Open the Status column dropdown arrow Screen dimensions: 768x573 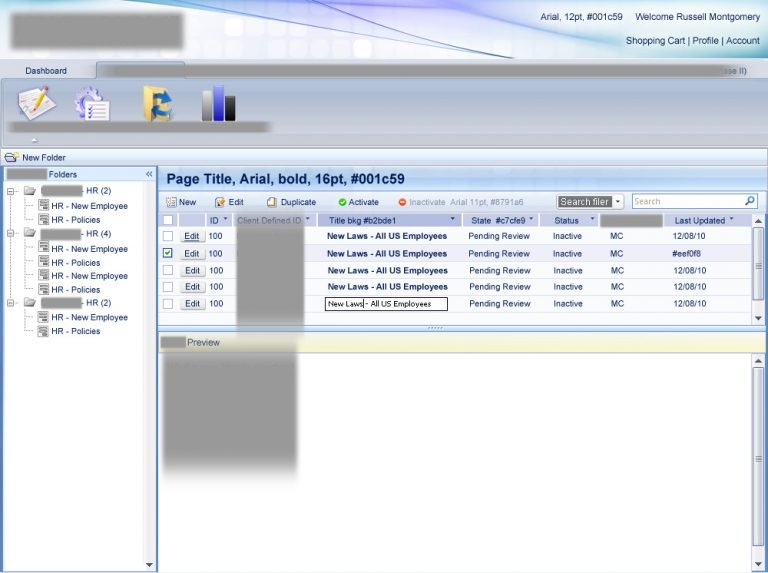[x=592, y=220]
